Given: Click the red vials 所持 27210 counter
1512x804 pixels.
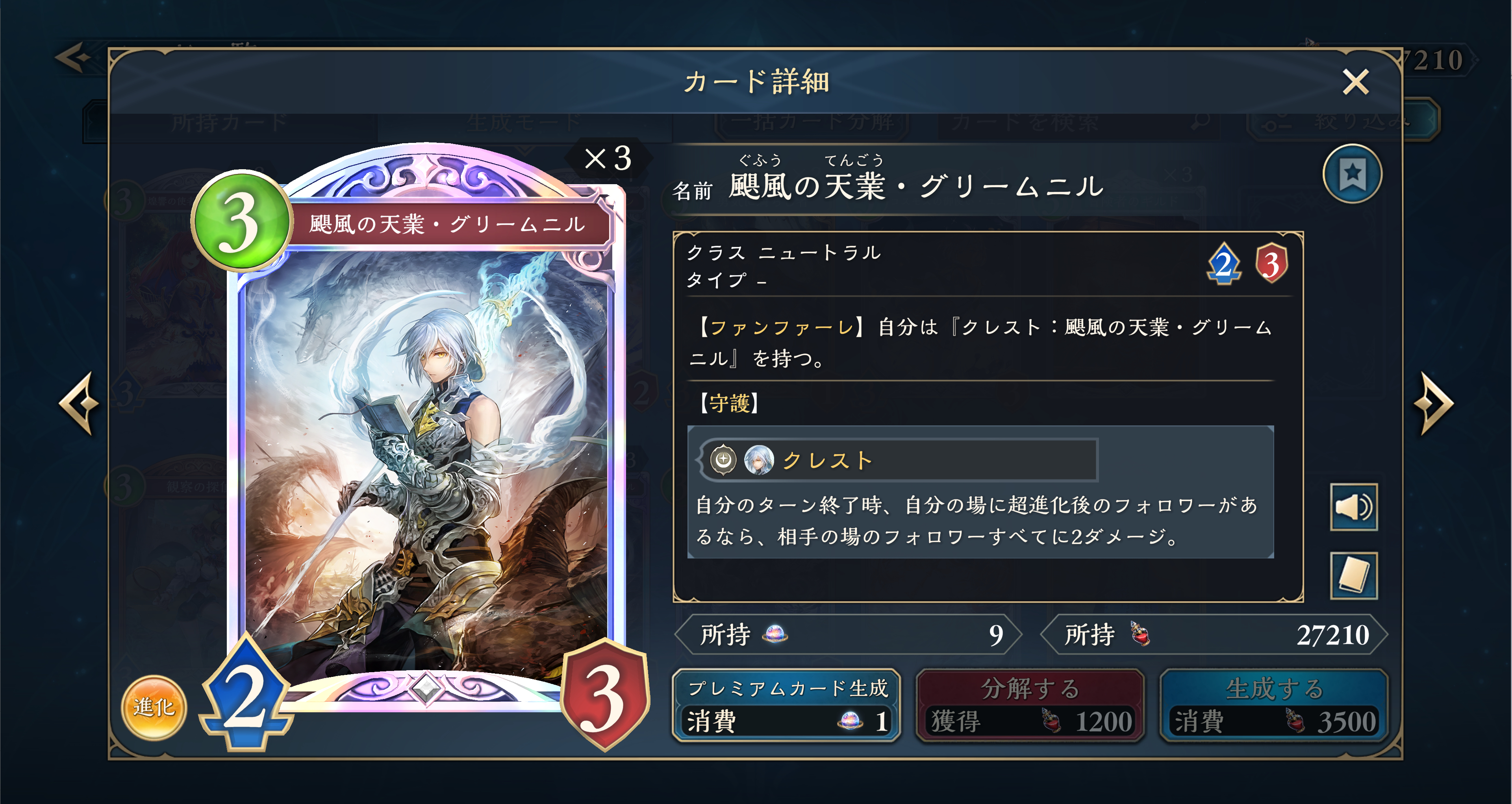Looking at the screenshot, I should (x=1214, y=634).
